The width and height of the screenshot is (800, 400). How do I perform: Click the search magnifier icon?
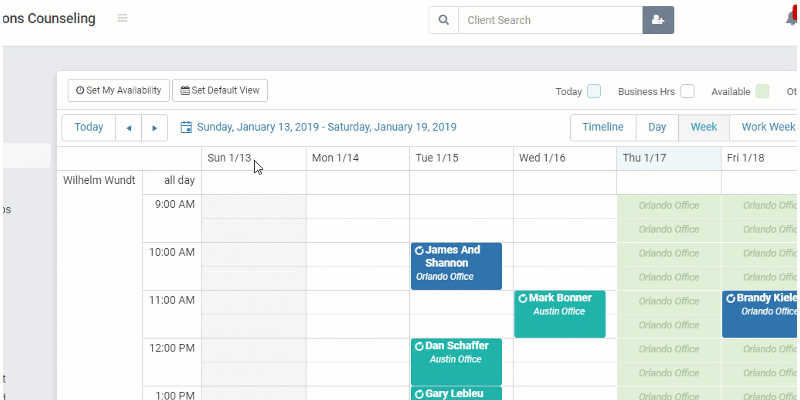[x=444, y=20]
